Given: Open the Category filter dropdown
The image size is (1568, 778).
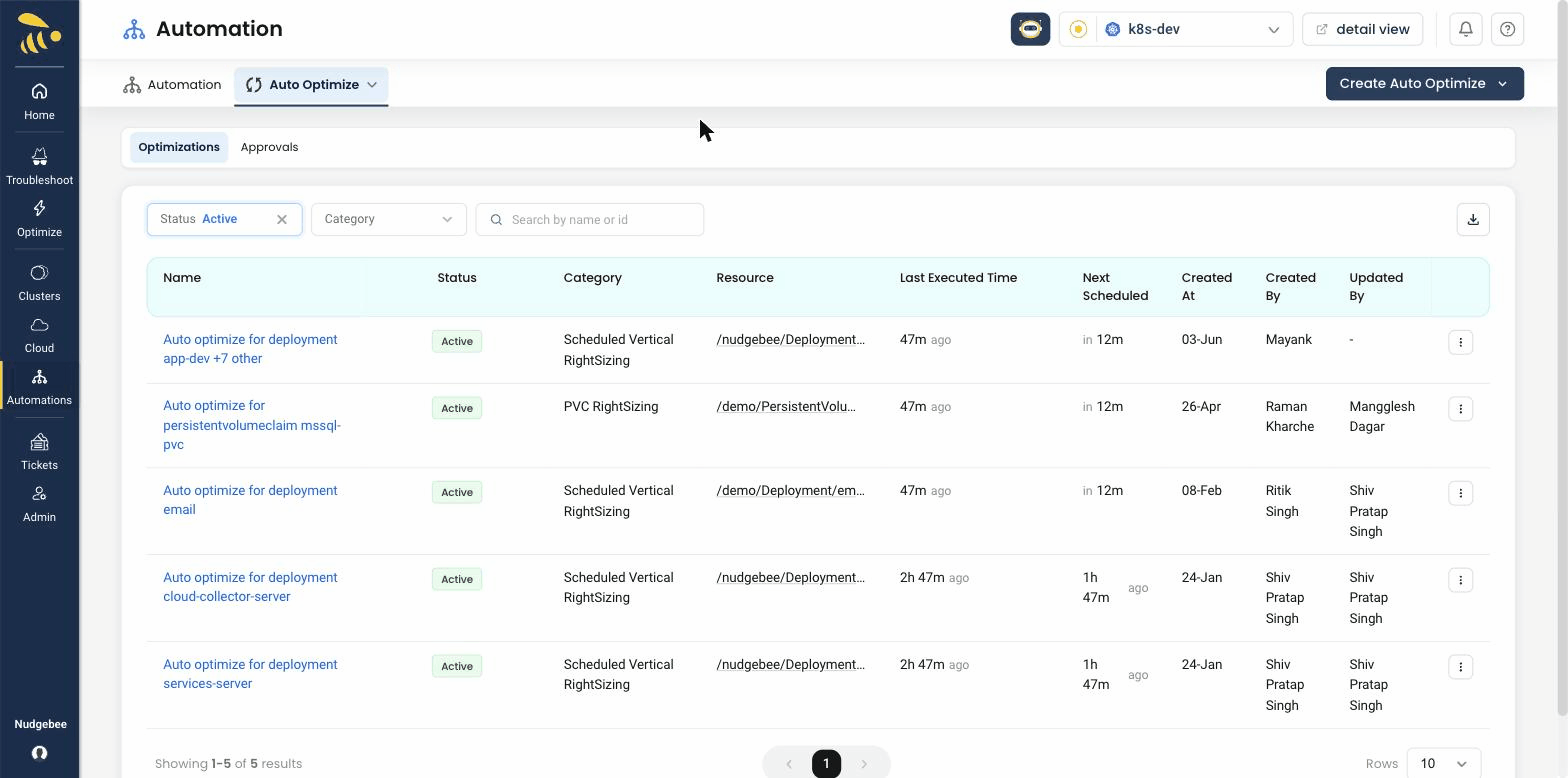Looking at the screenshot, I should coord(389,219).
